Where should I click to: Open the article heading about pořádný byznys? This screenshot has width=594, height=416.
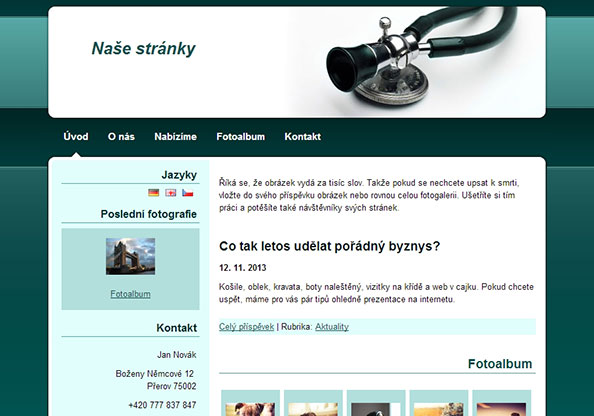pyautogui.click(x=330, y=246)
